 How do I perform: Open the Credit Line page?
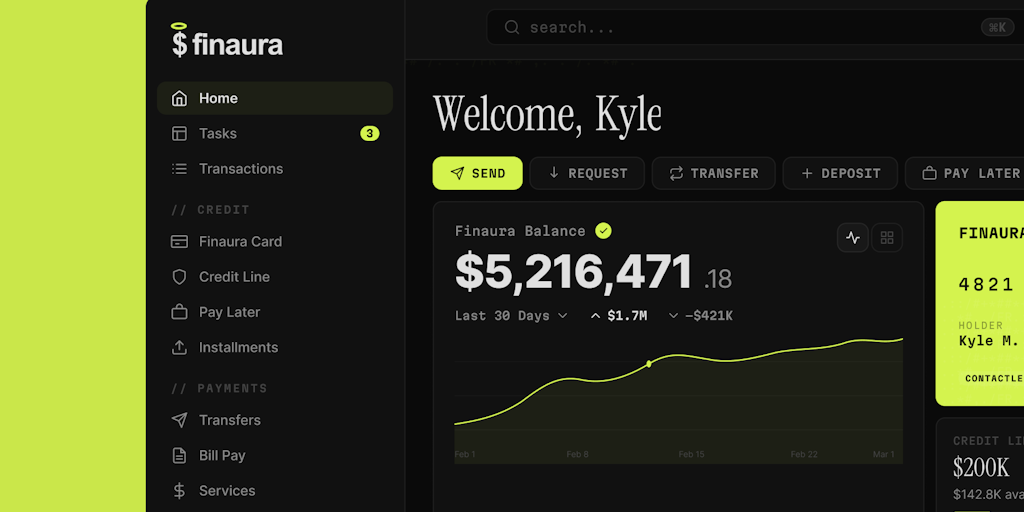coord(275,277)
